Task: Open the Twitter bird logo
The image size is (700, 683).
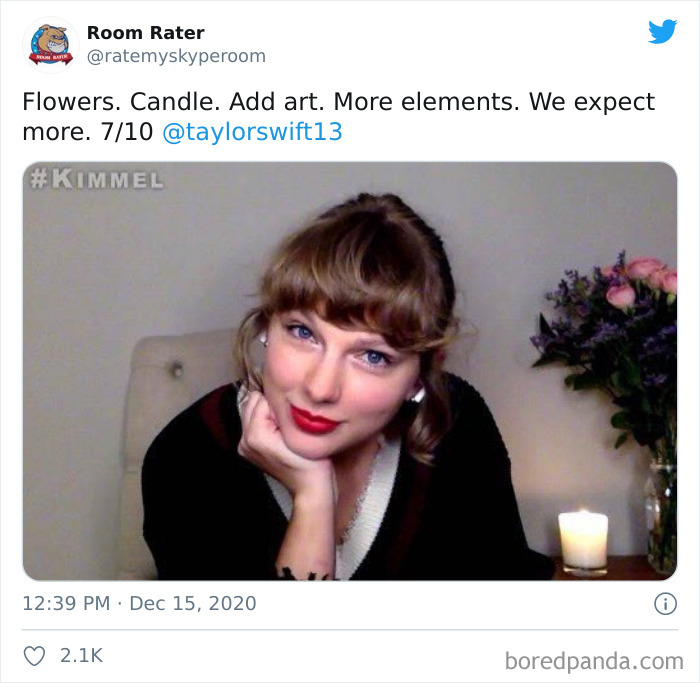Action: (662, 31)
